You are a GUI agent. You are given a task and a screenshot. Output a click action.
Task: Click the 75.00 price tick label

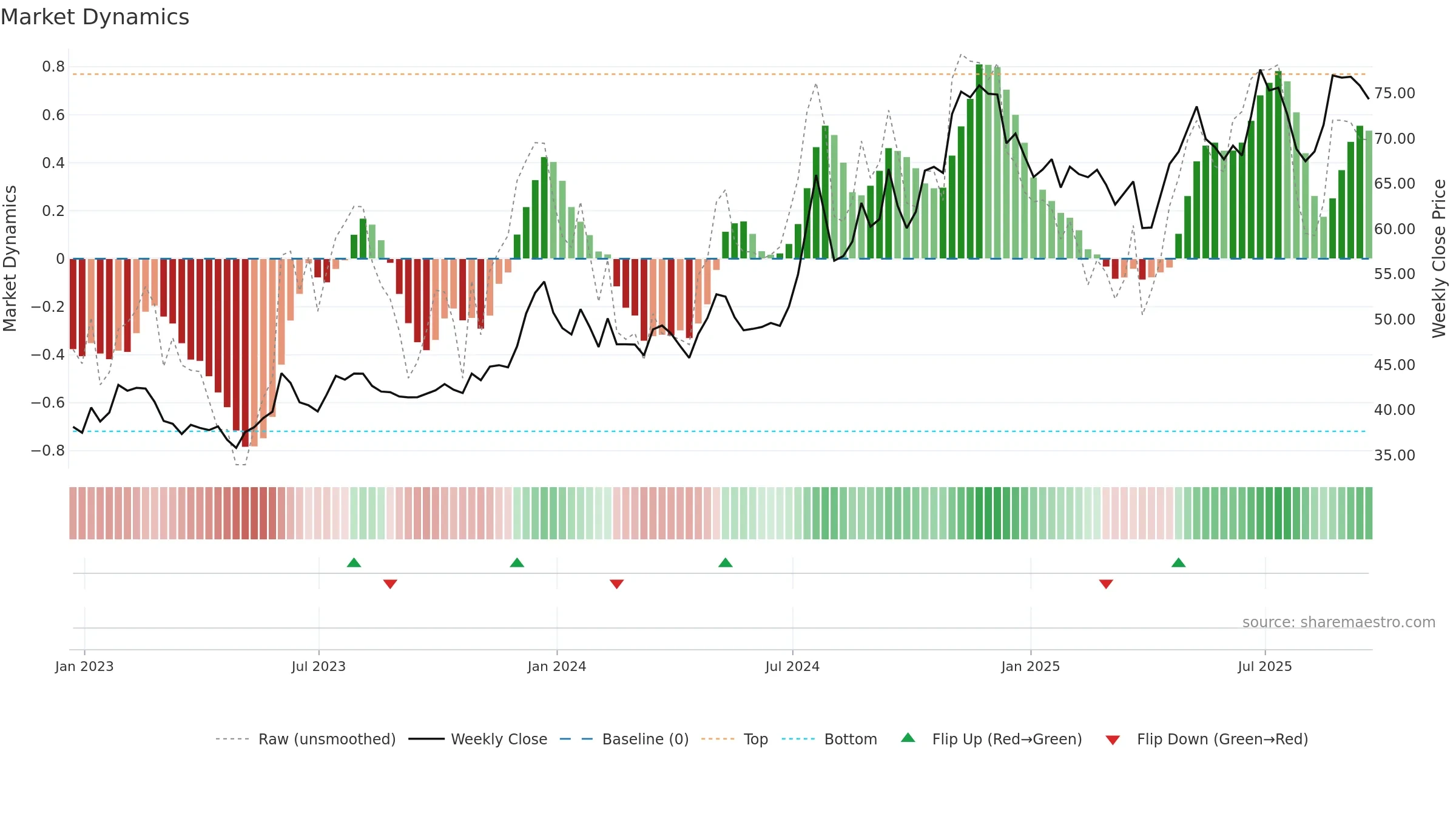pyautogui.click(x=1395, y=93)
